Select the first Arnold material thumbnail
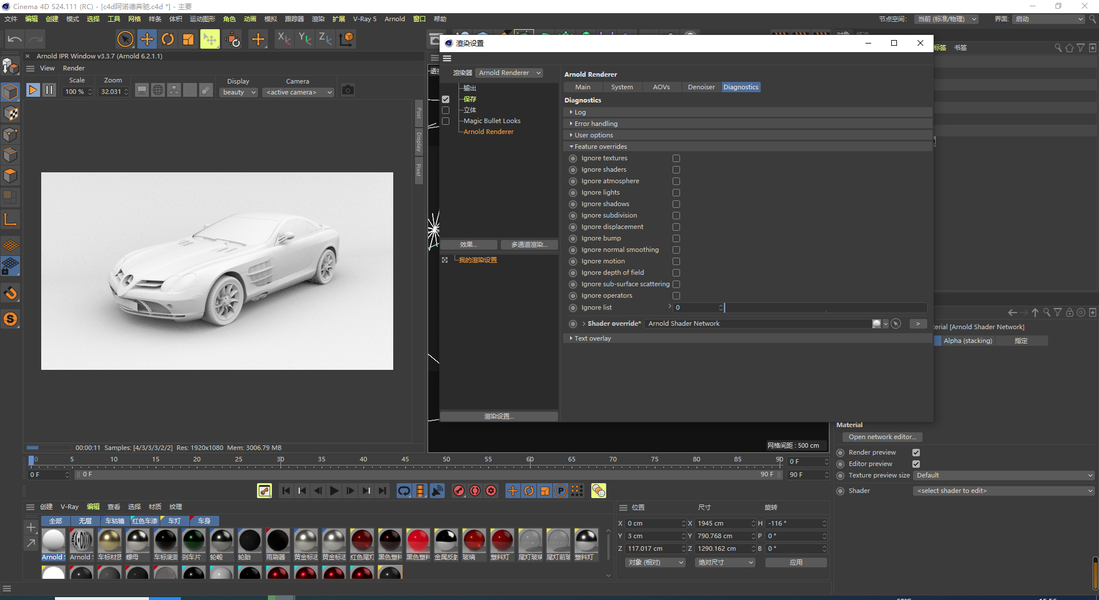The height and width of the screenshot is (600, 1099). click(53, 541)
